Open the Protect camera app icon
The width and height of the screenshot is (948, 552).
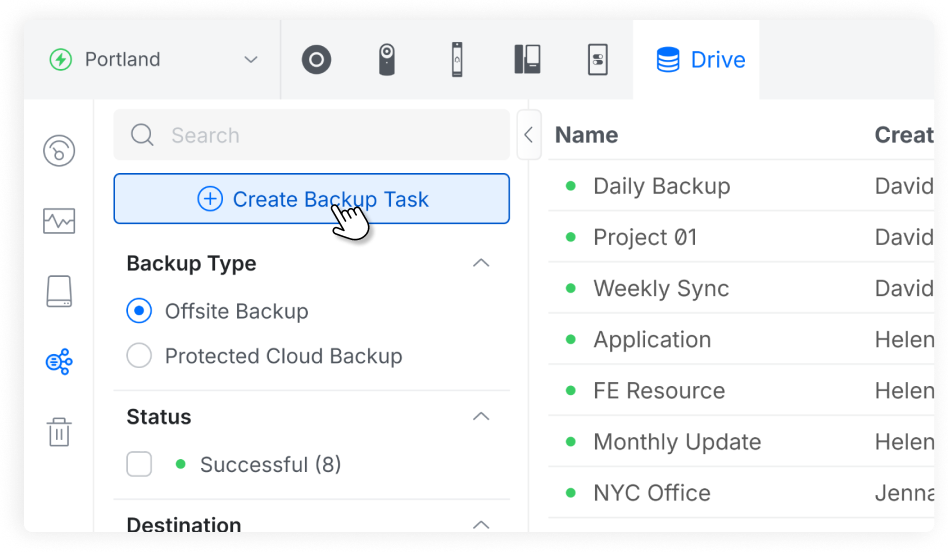[x=387, y=60]
